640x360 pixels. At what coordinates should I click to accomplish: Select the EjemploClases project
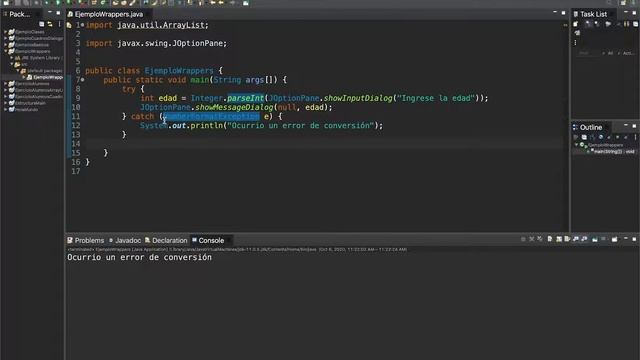(29, 32)
